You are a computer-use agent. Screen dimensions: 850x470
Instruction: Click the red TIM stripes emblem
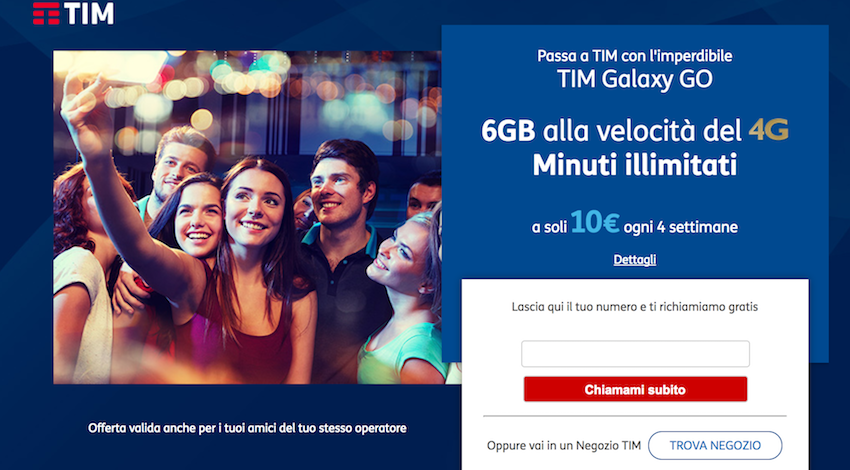[46, 14]
